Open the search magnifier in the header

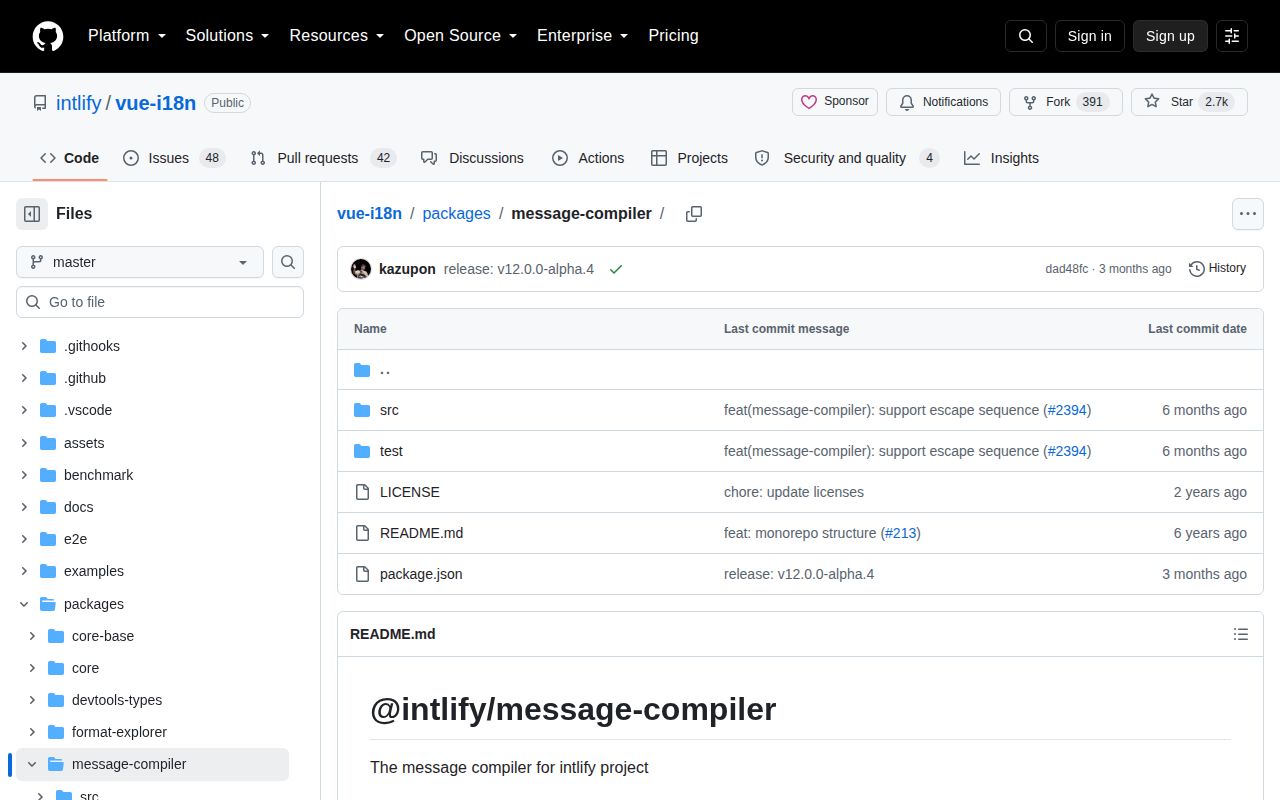1026,36
